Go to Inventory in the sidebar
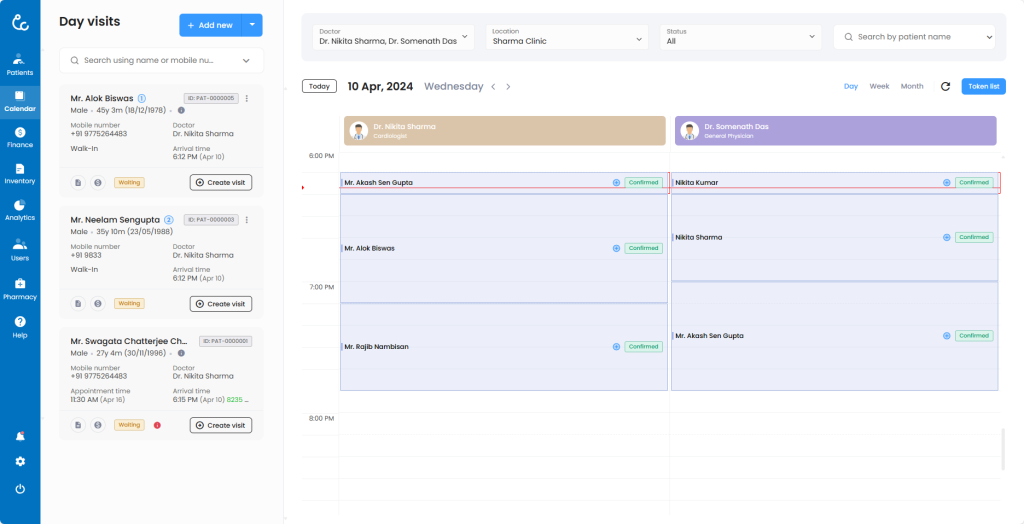 [x=20, y=173]
